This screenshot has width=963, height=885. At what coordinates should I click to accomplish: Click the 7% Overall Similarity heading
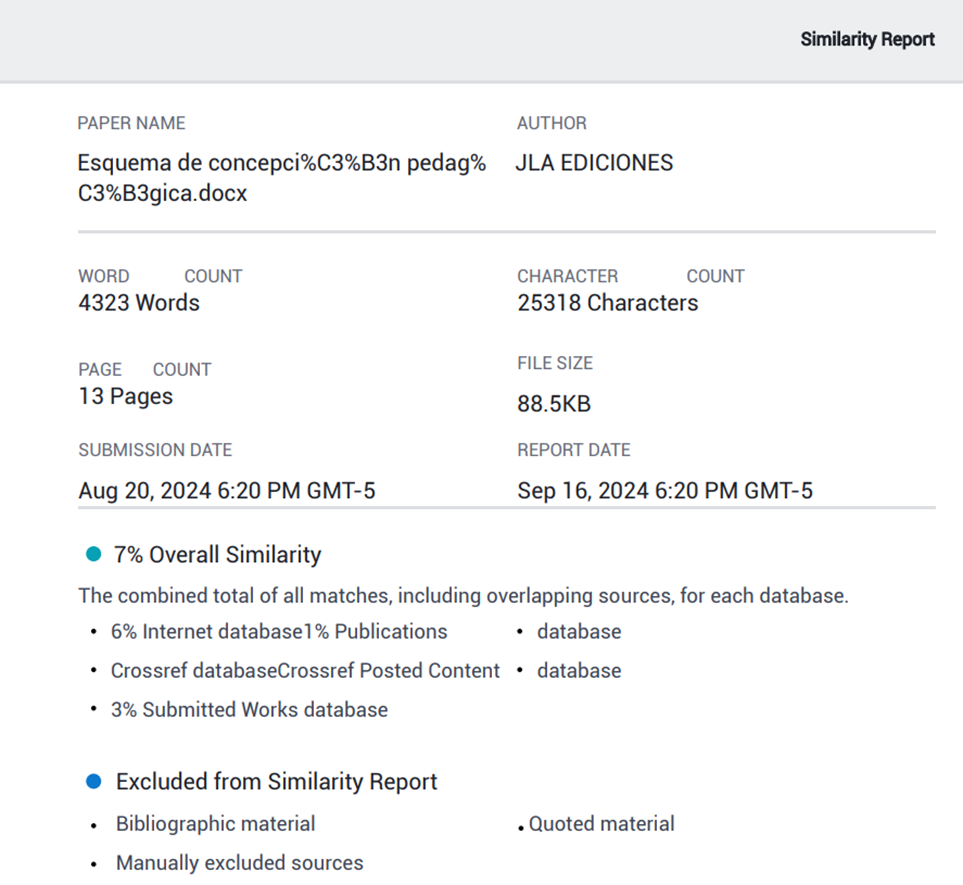(x=218, y=555)
